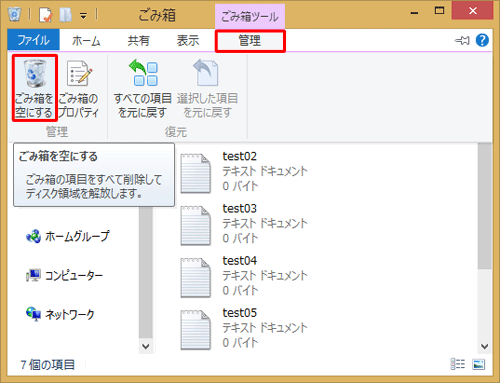Close the ごみ箱 window
This screenshot has height=383, width=500.
[472, 11]
